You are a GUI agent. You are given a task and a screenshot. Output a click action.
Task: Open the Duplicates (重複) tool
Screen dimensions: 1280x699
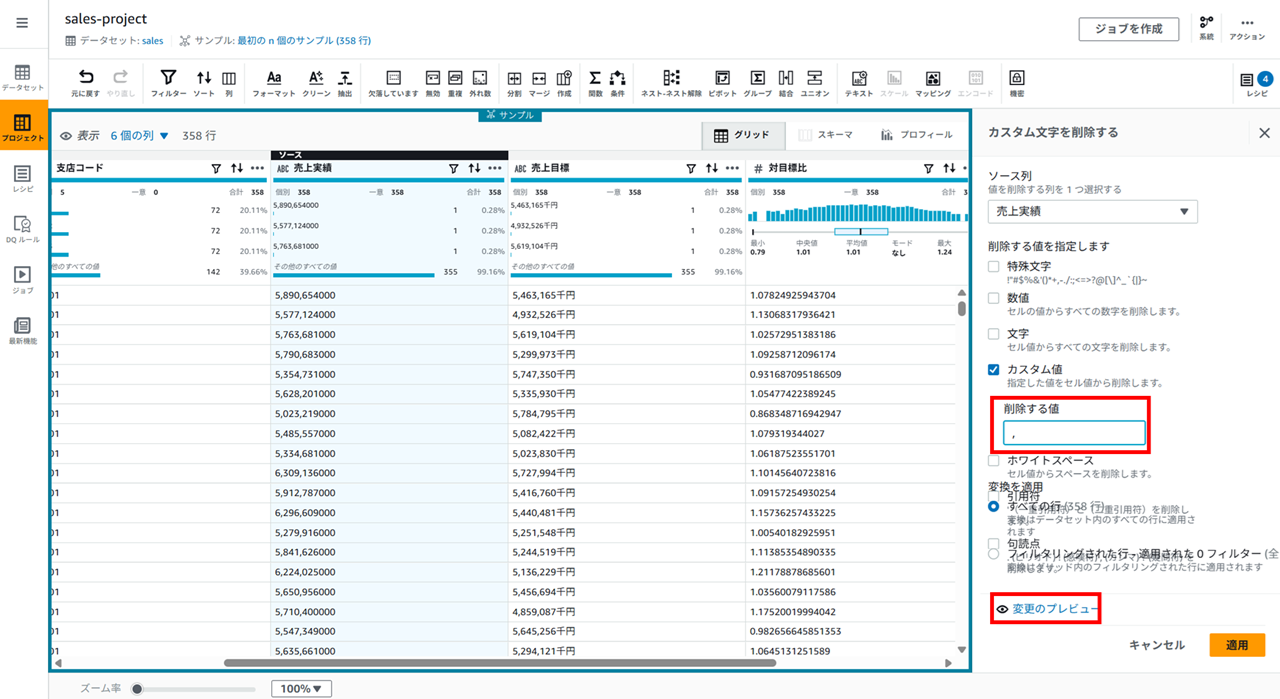[455, 83]
